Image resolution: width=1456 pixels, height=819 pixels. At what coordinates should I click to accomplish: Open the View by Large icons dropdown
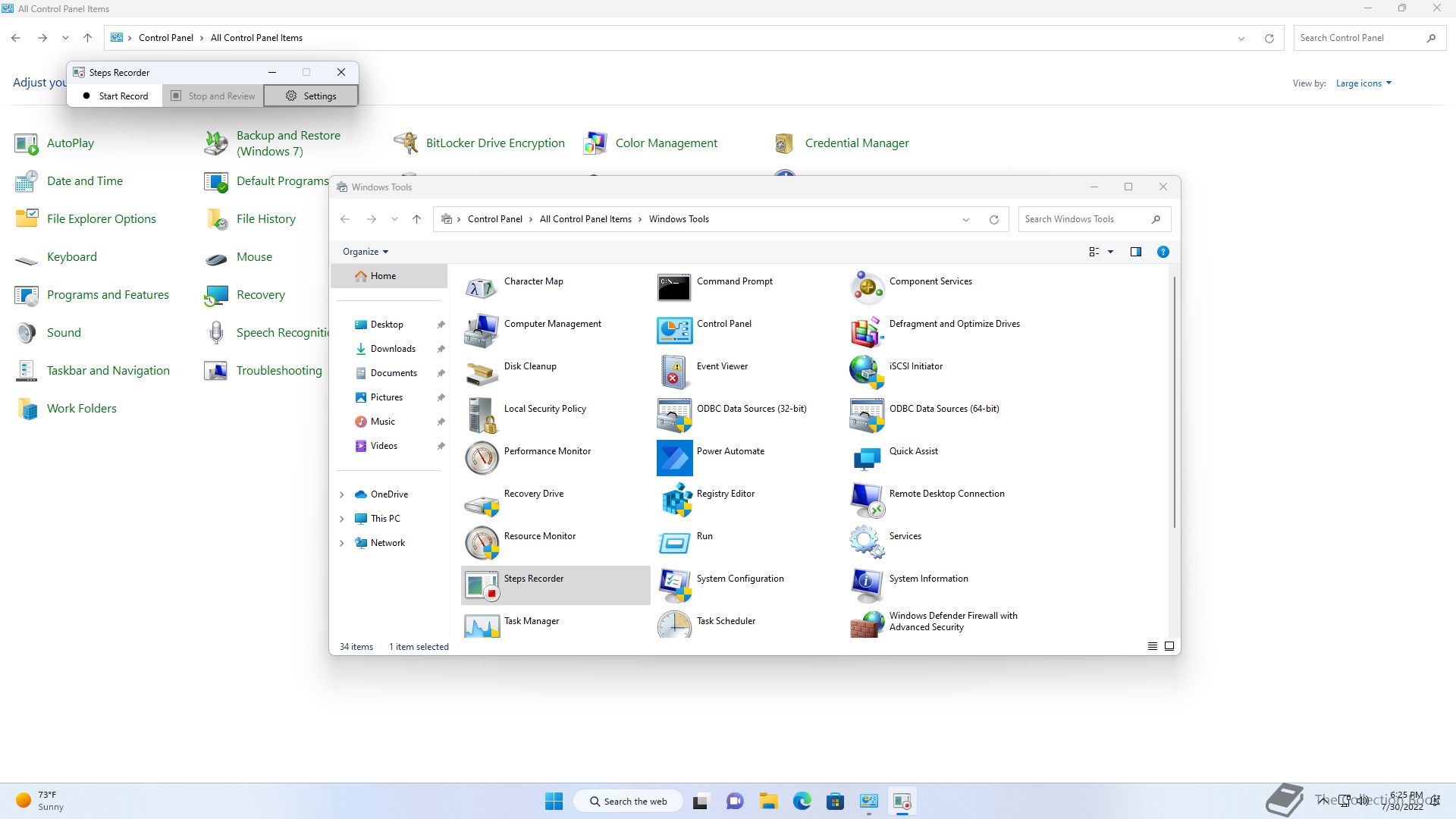click(x=1363, y=83)
